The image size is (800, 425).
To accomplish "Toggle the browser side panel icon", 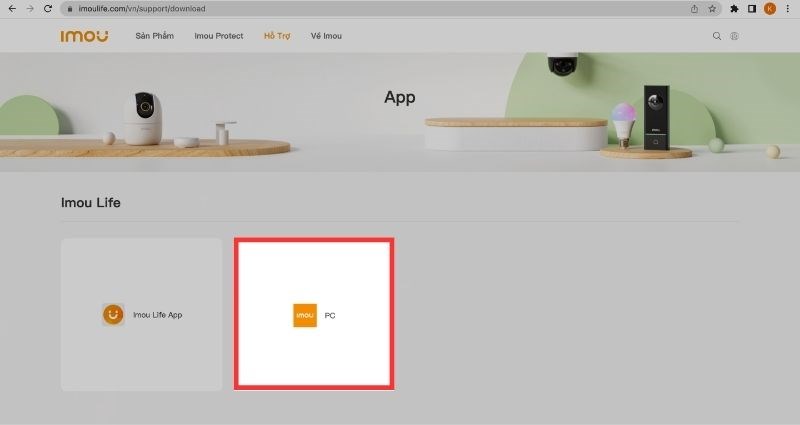I will click(752, 9).
